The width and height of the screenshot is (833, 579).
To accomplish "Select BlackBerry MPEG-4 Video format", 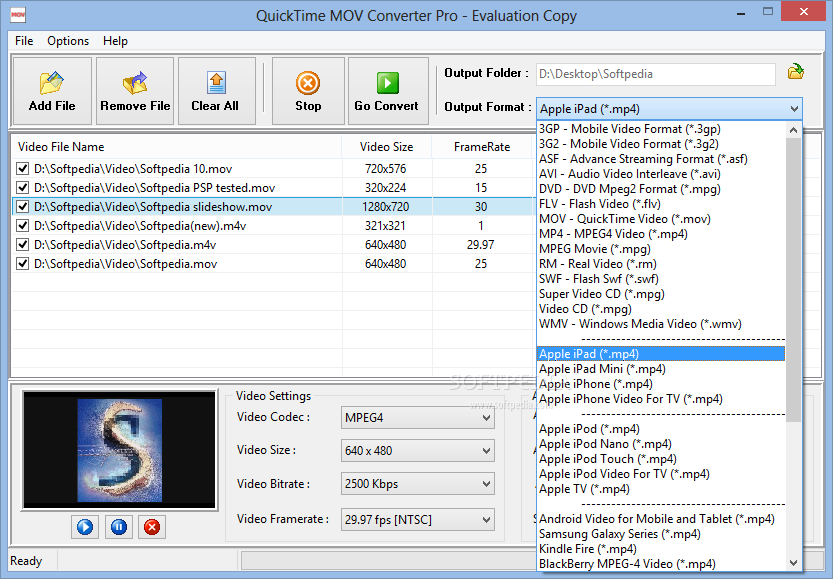I will (661, 564).
